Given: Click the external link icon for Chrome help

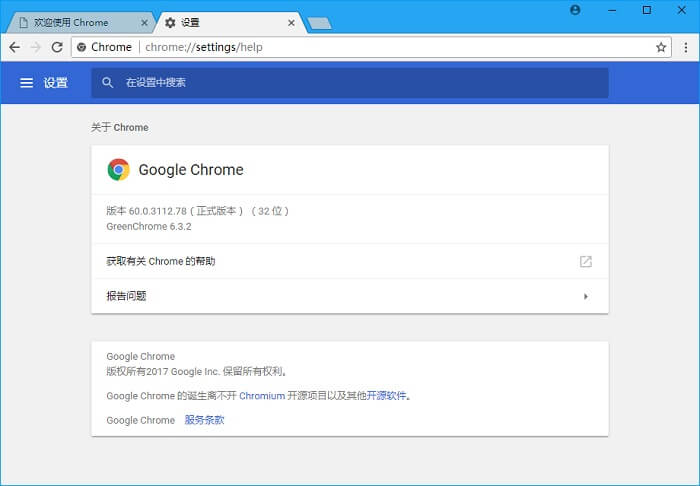Looking at the screenshot, I should (x=586, y=262).
